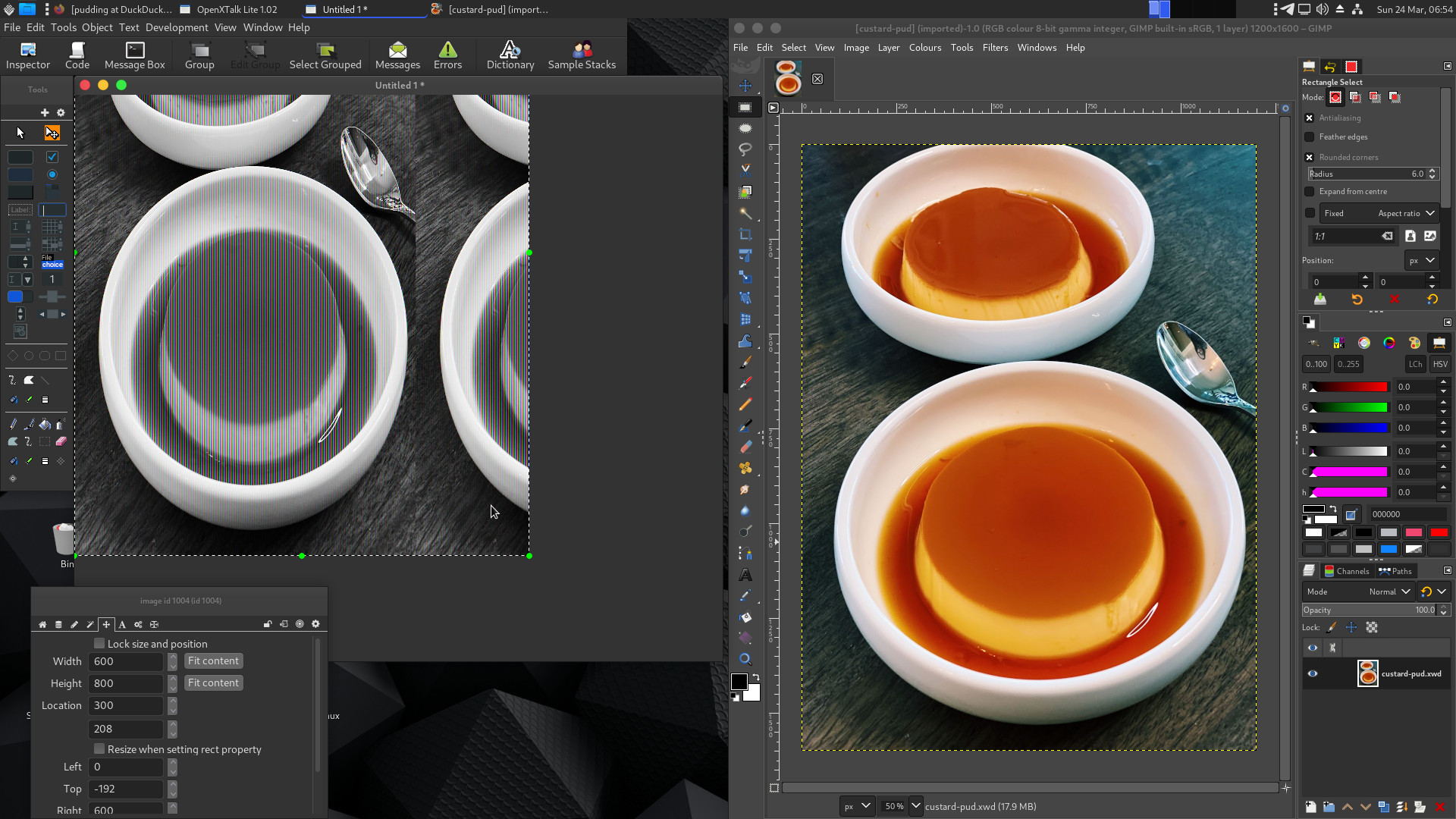Open the GIMP Colours menu
The width and height of the screenshot is (1456, 819).
click(x=925, y=47)
